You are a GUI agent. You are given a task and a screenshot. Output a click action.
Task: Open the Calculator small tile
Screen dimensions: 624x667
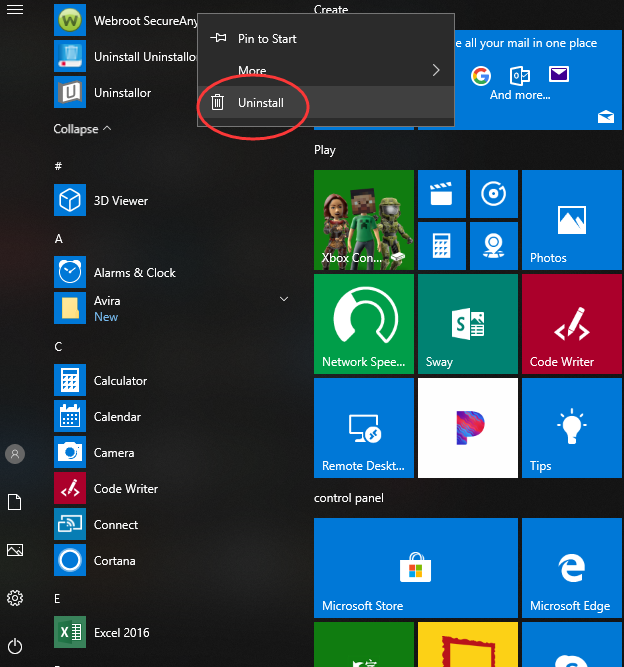tap(442, 246)
